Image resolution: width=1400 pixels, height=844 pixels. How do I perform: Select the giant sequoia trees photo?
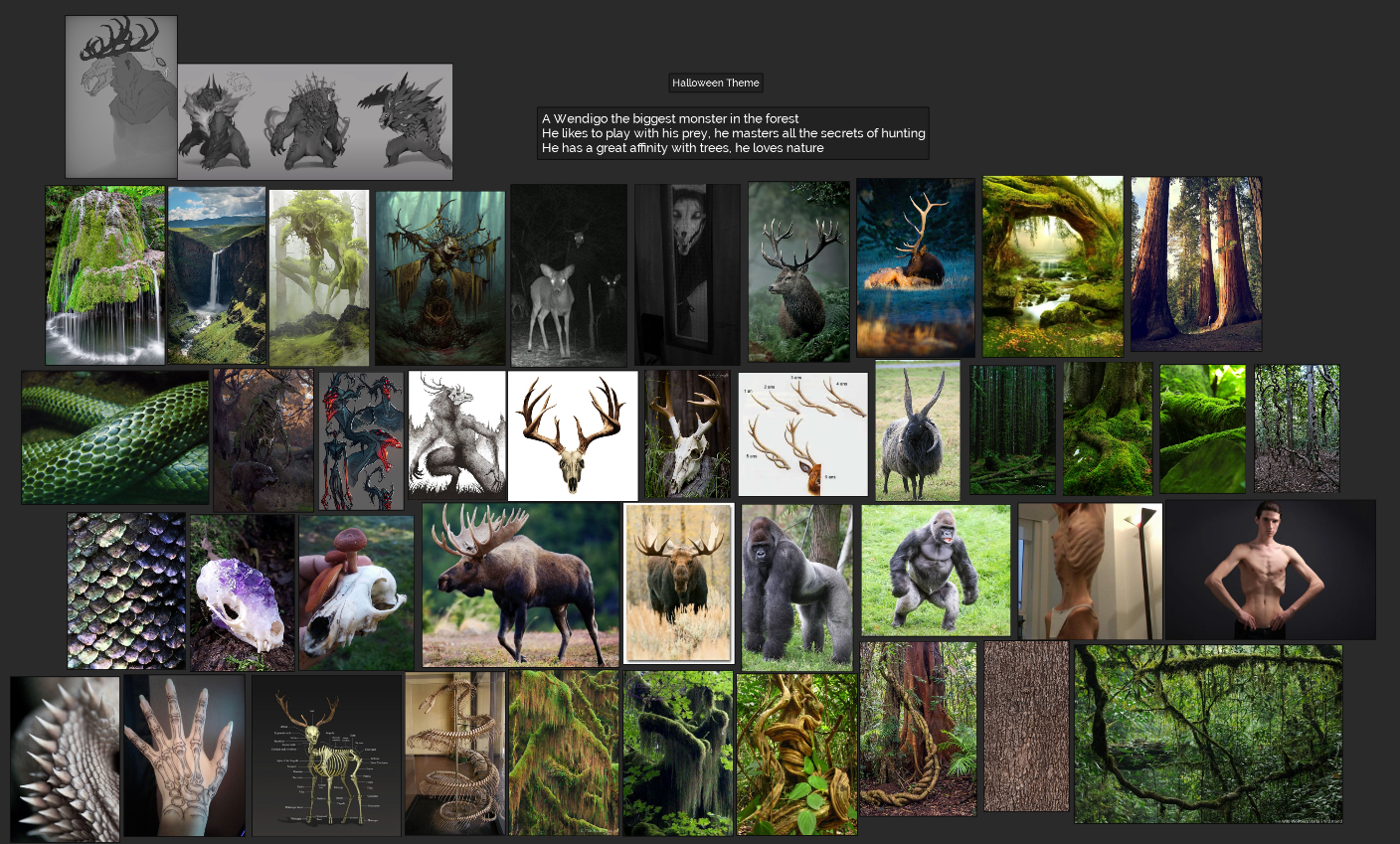pyautogui.click(x=1196, y=264)
